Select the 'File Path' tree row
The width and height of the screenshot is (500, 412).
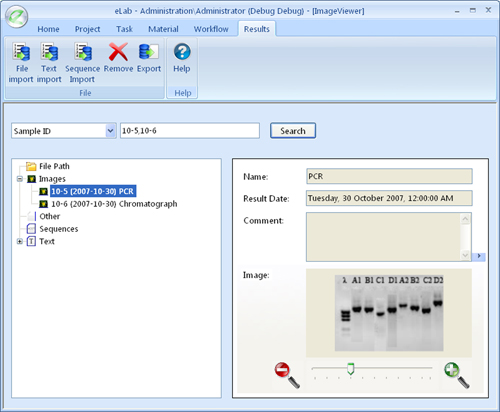tap(54, 166)
